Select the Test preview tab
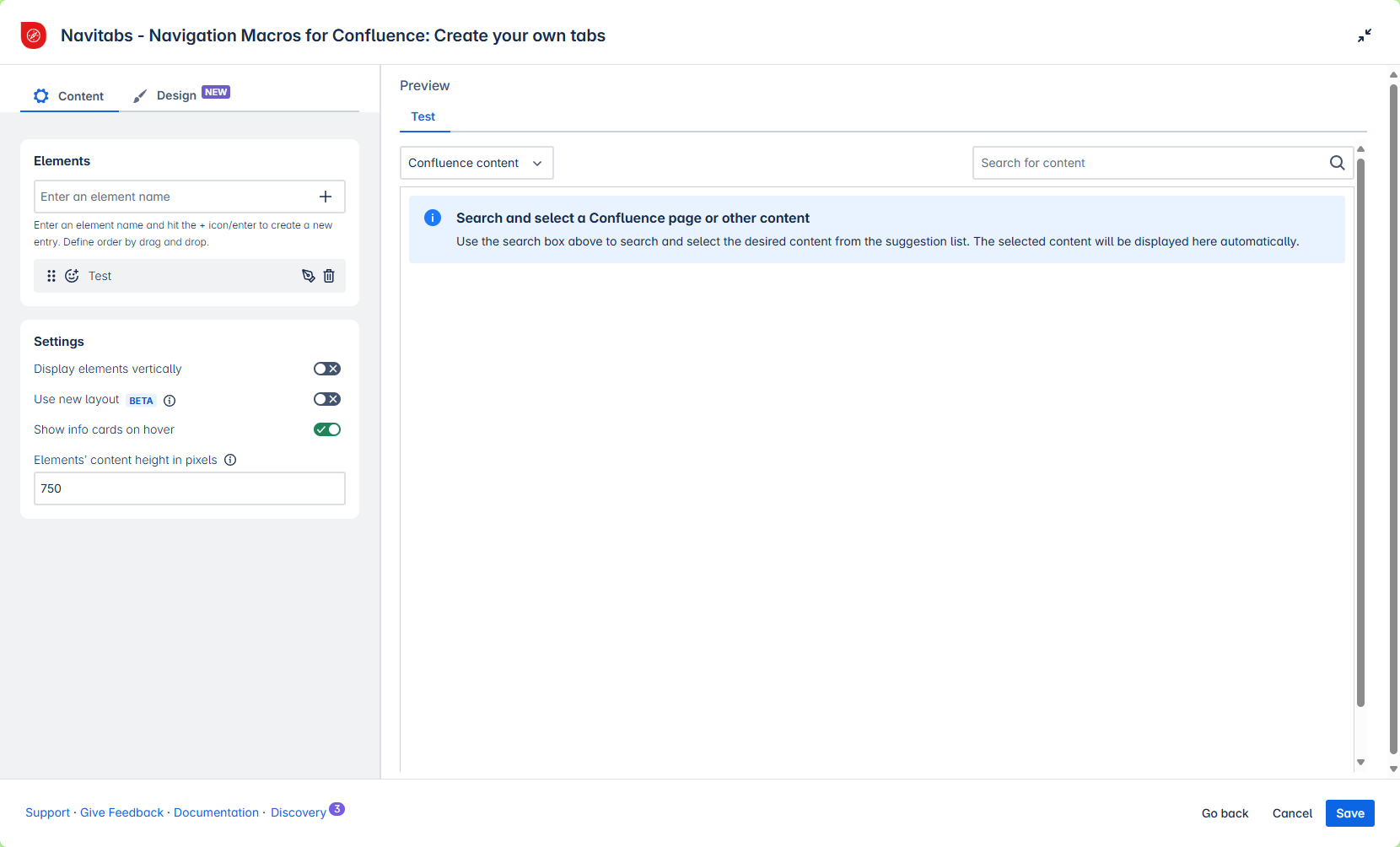 [423, 116]
